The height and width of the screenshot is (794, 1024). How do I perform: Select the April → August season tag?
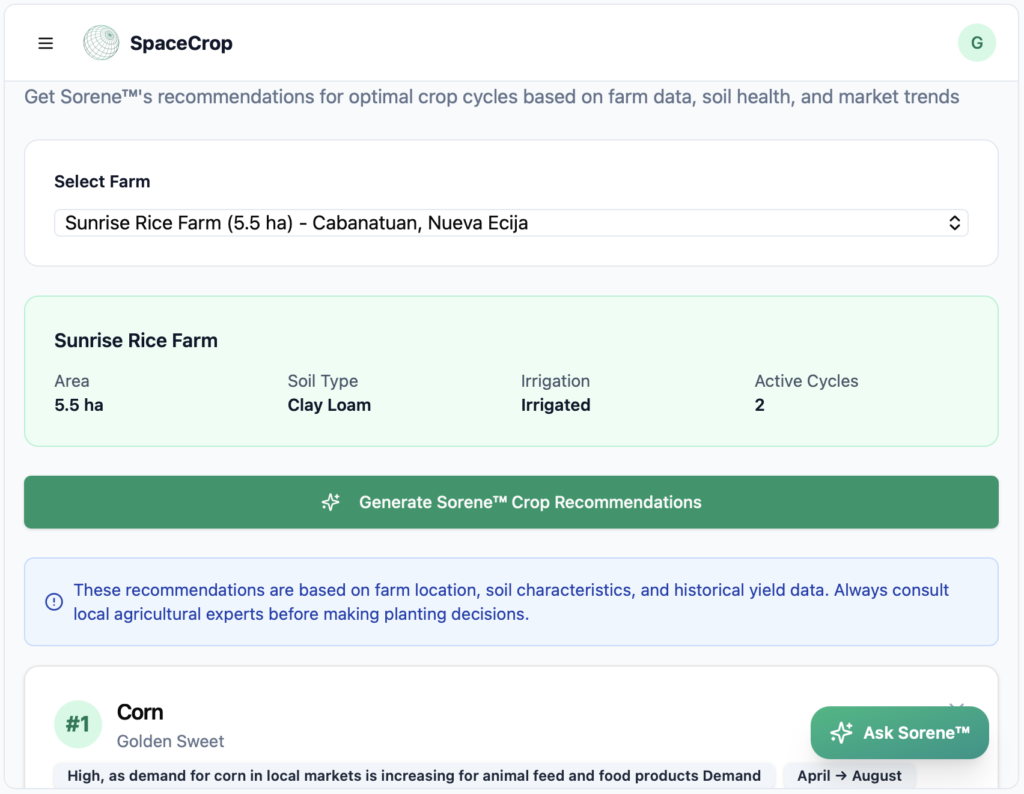pyautogui.click(x=849, y=776)
